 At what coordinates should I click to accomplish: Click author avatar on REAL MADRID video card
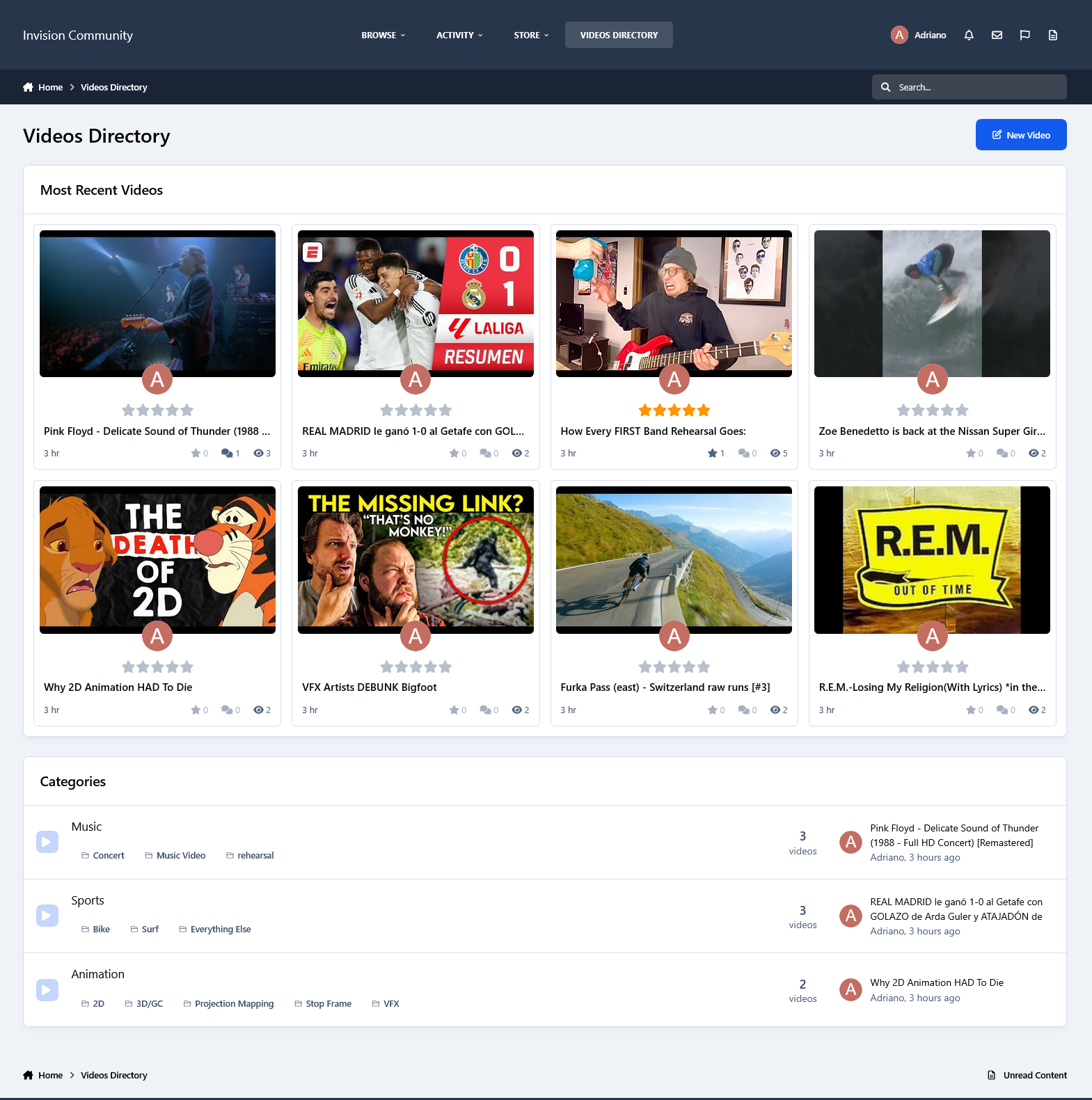coord(416,379)
